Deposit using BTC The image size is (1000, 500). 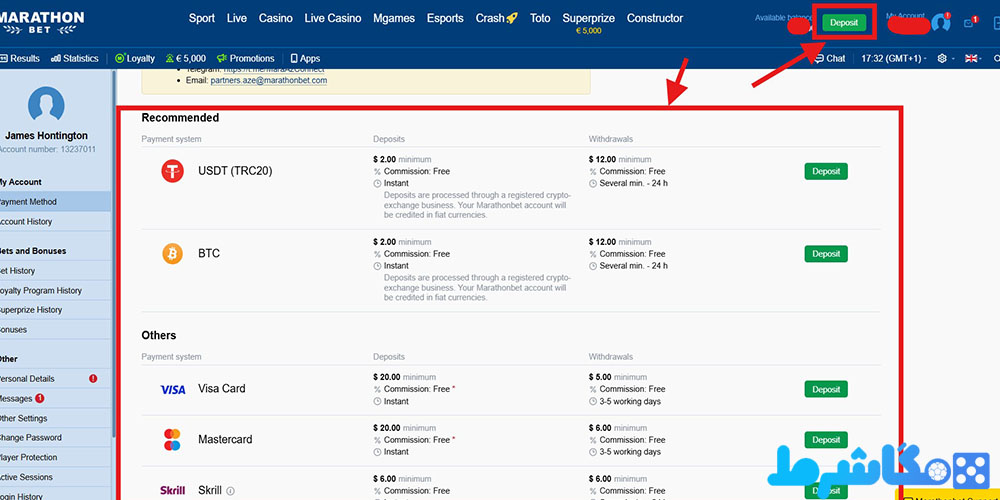pyautogui.click(x=826, y=253)
